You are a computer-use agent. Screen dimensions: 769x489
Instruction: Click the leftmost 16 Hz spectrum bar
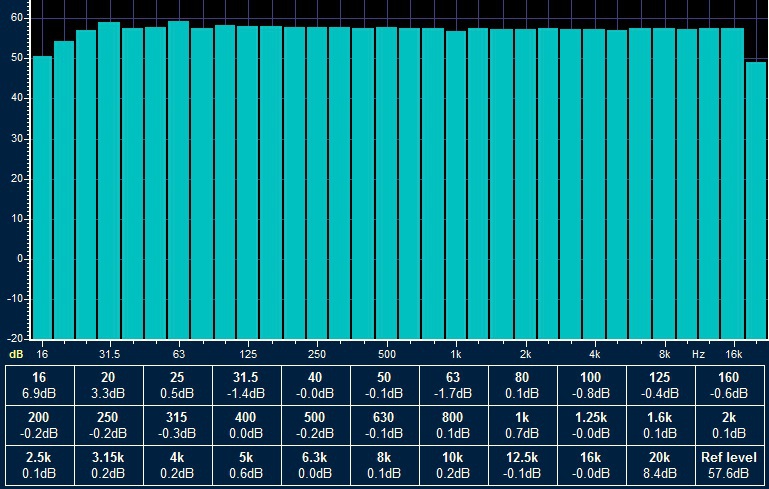click(x=42, y=200)
